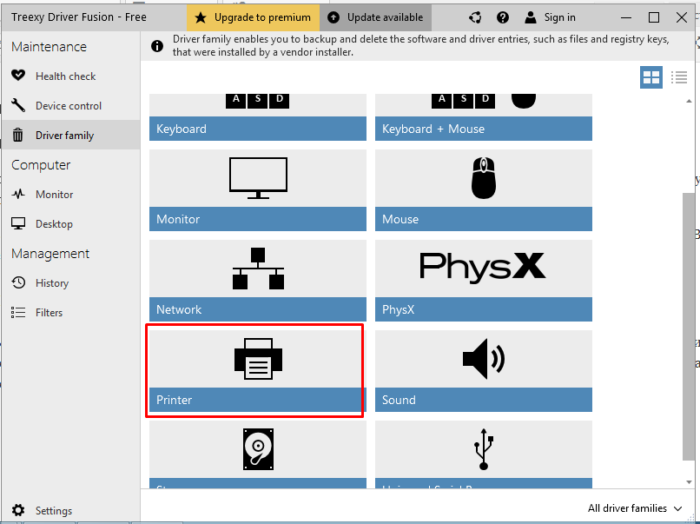Select the PhysX driver family label
Viewport: 700px width, 524px height.
(x=483, y=309)
